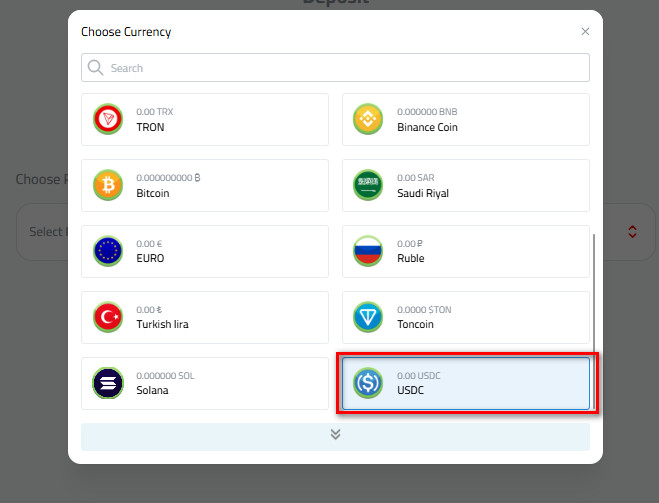
Task: Click the Bitcoin logo icon
Action: [108, 185]
